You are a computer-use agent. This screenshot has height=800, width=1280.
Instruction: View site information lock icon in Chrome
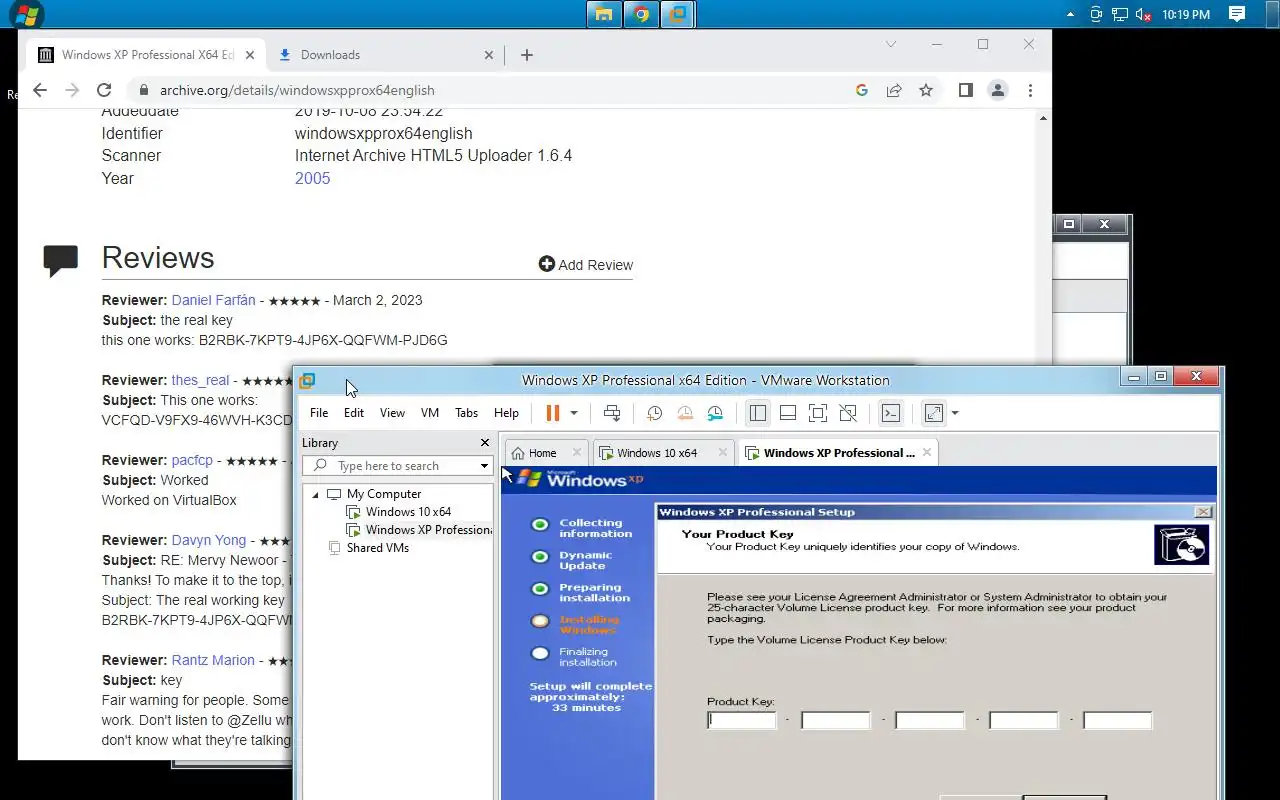point(145,90)
